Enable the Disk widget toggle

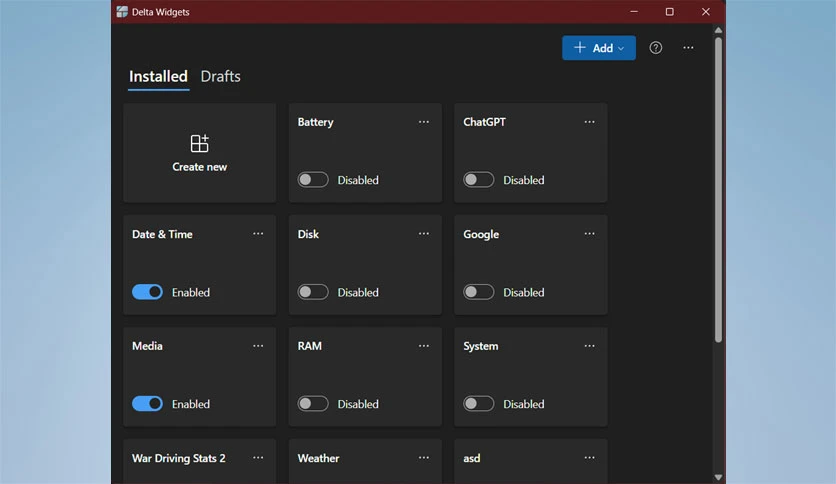(313, 292)
